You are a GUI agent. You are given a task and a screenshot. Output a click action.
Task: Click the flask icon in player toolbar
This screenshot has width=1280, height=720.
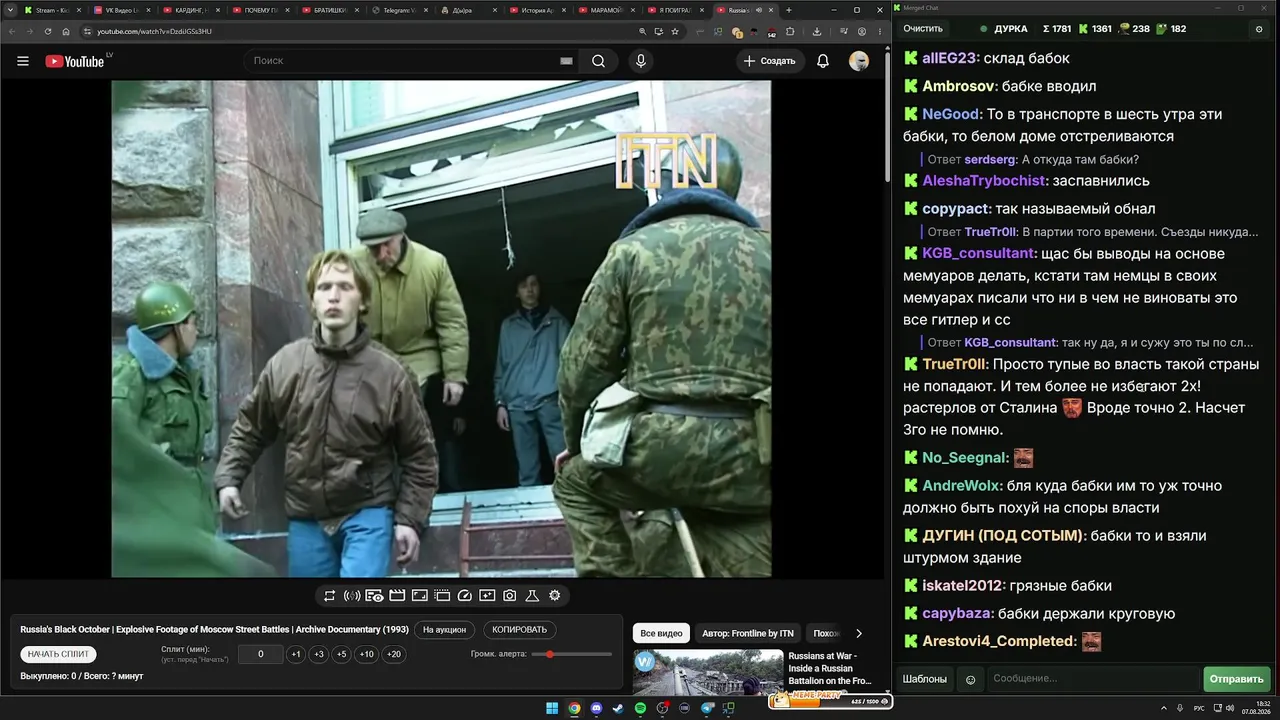(532, 596)
